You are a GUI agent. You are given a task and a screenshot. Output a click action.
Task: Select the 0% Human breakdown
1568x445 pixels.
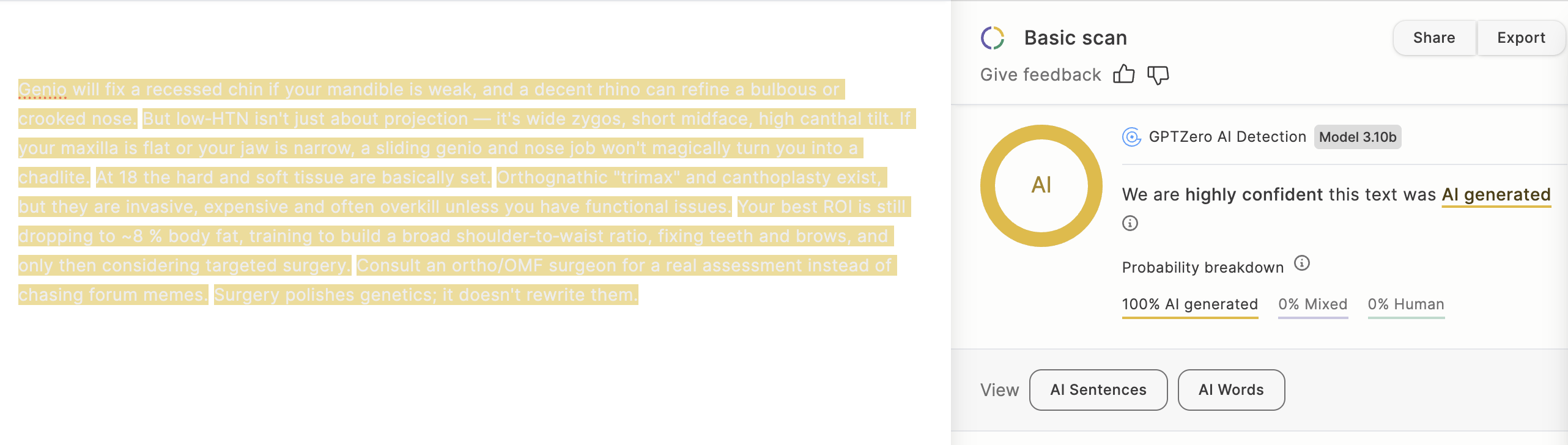coord(1406,304)
